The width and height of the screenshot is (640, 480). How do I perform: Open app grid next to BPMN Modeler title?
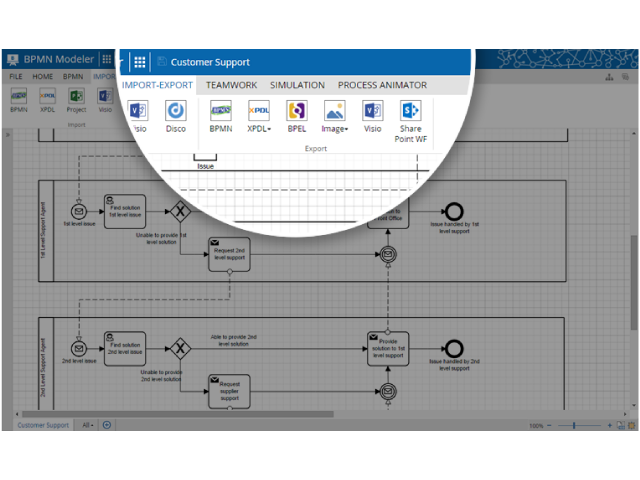[x=107, y=59]
